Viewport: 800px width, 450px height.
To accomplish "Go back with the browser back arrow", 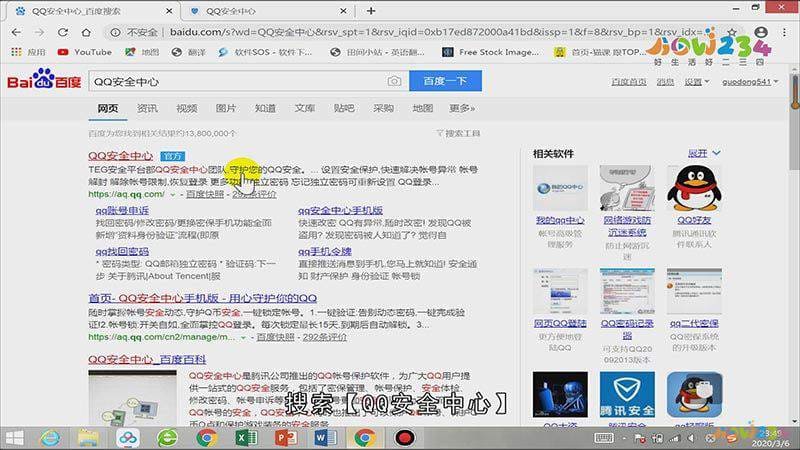I will (16, 32).
